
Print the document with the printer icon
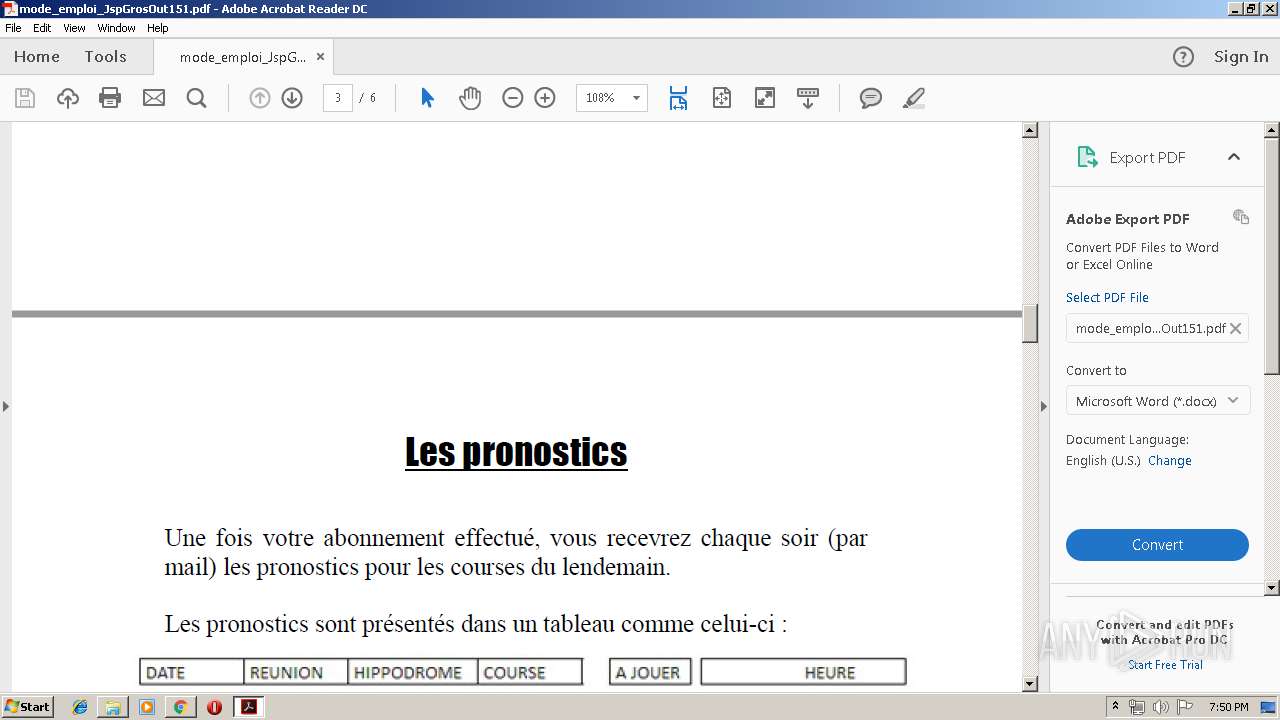coord(110,98)
